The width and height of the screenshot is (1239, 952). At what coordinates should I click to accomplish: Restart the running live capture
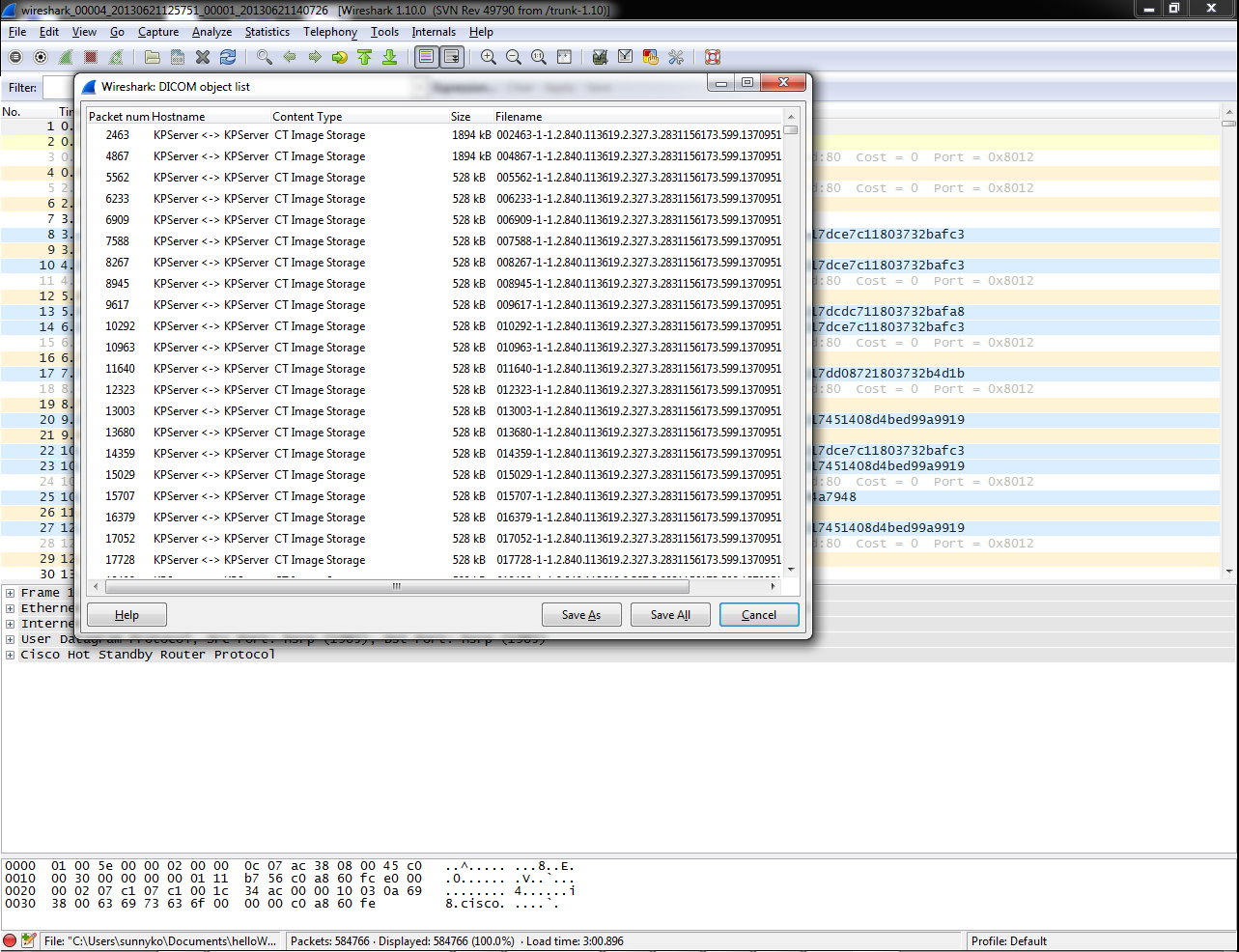116,58
